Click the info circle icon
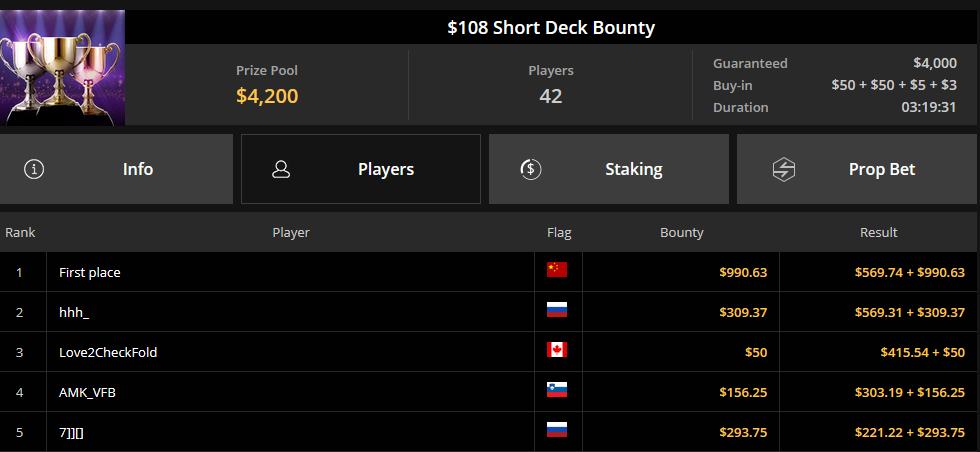Screen dimensions: 980x452 34,169
